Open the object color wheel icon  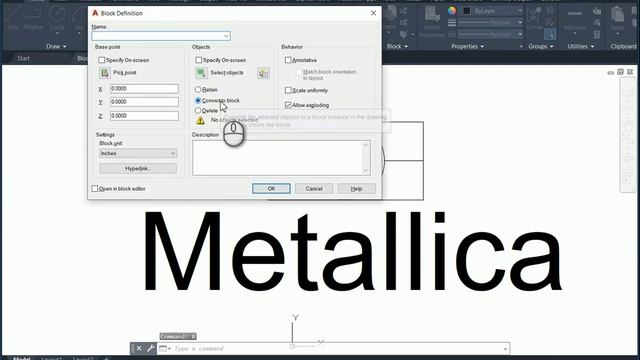coord(452,11)
